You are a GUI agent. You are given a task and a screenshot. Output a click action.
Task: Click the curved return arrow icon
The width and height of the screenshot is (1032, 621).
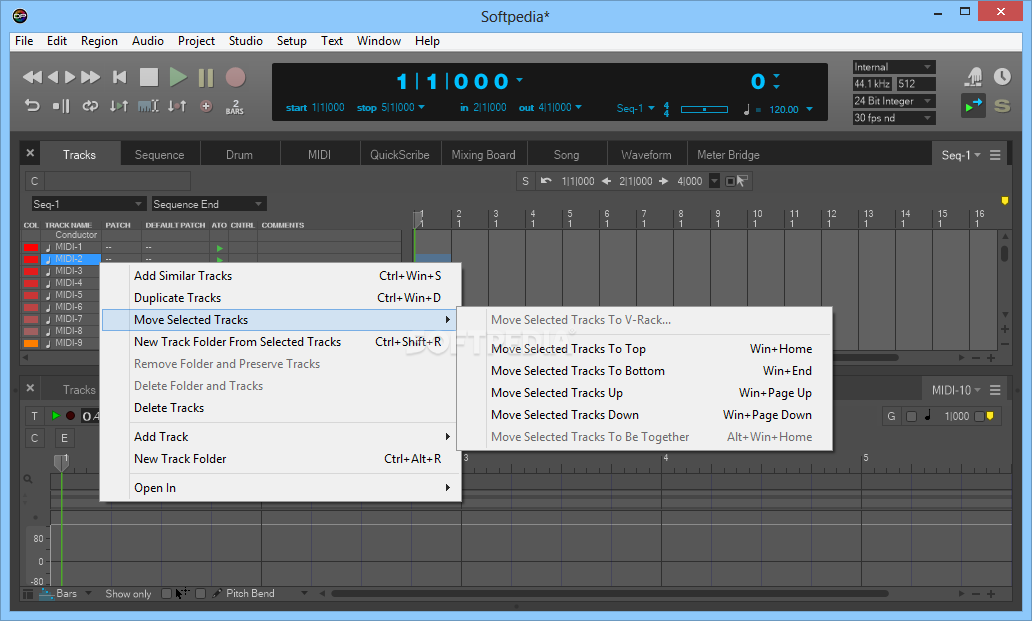pyautogui.click(x=32, y=105)
